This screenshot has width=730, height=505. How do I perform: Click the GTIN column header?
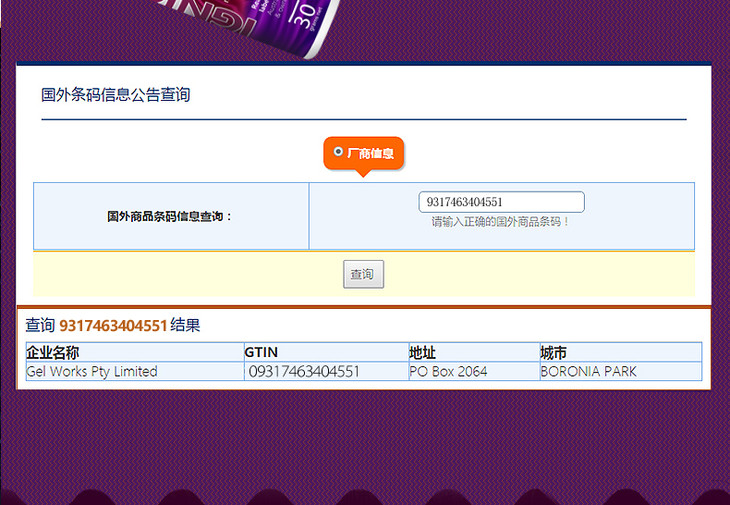coord(326,352)
